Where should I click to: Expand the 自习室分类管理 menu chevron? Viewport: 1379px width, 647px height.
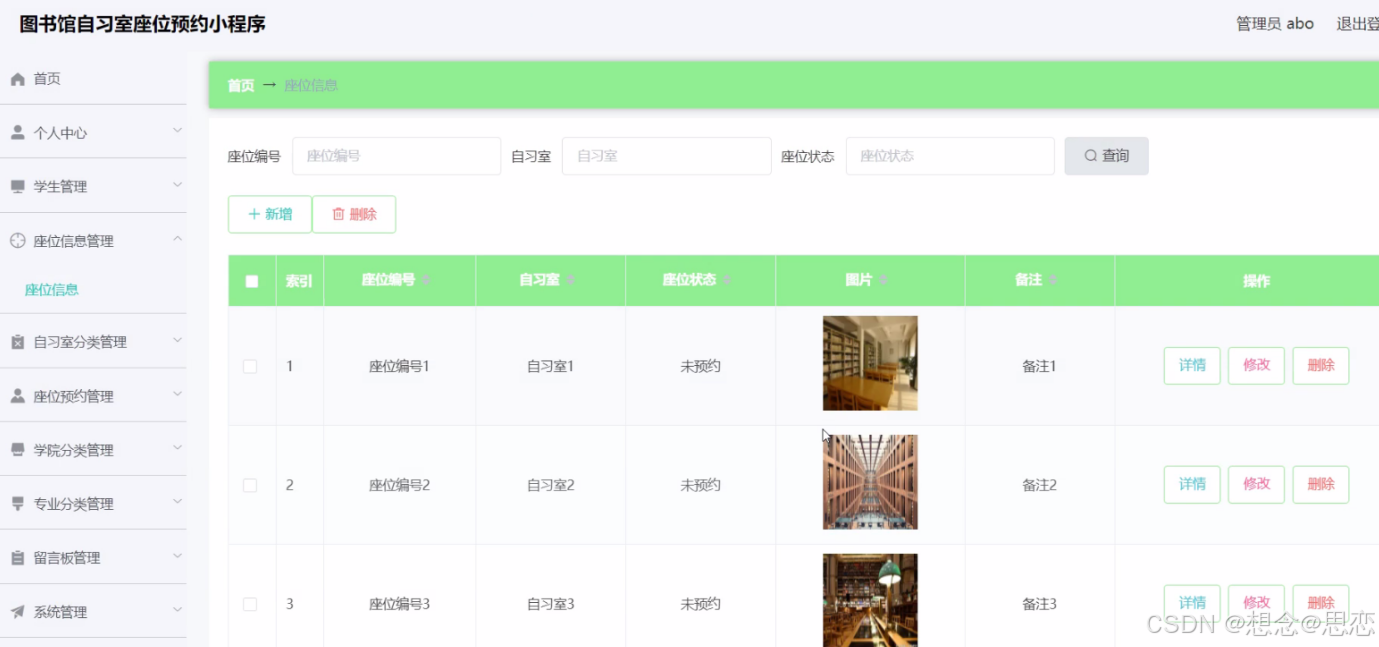point(177,340)
